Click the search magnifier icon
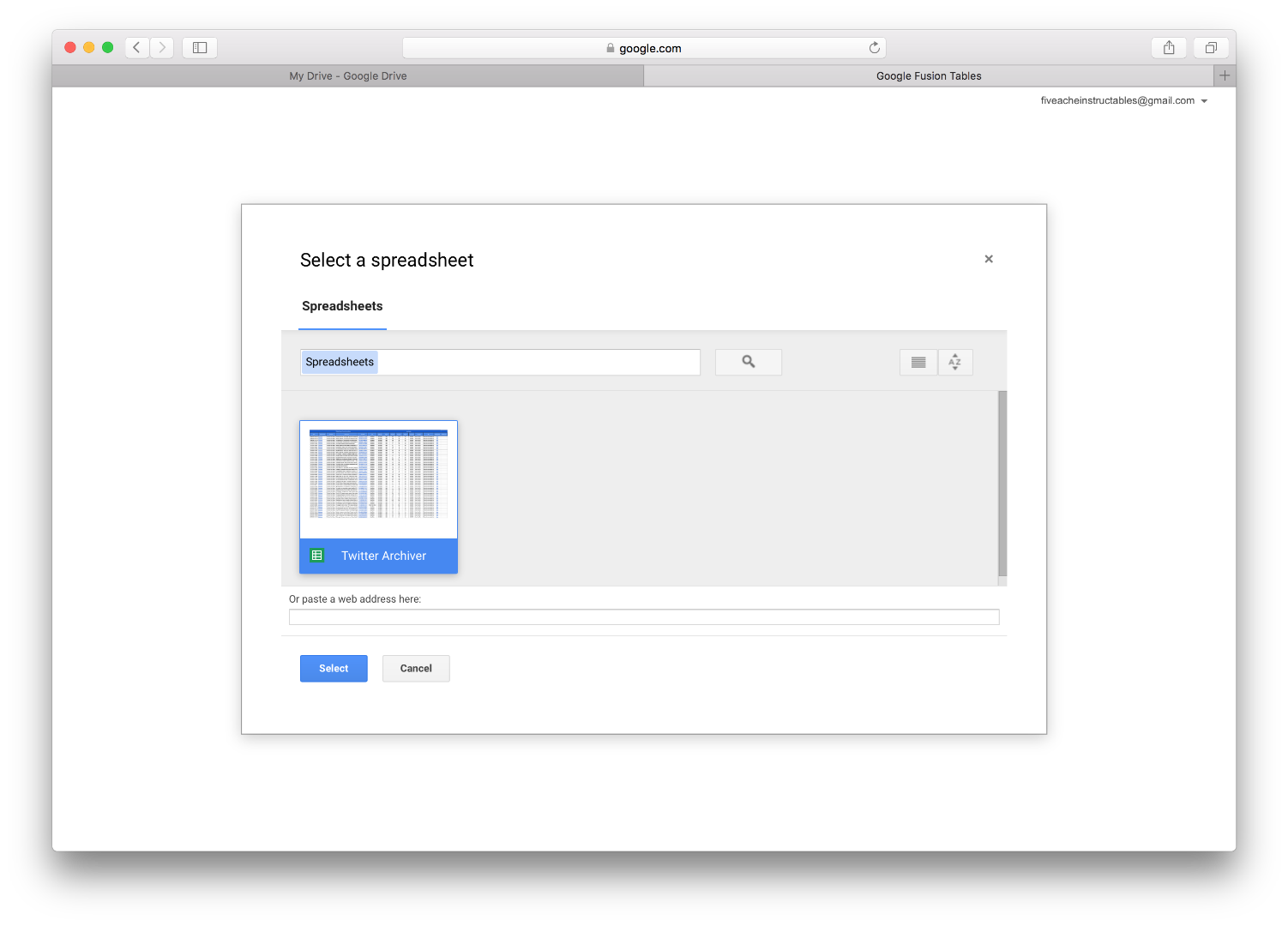The height and width of the screenshot is (926, 1288). [747, 362]
